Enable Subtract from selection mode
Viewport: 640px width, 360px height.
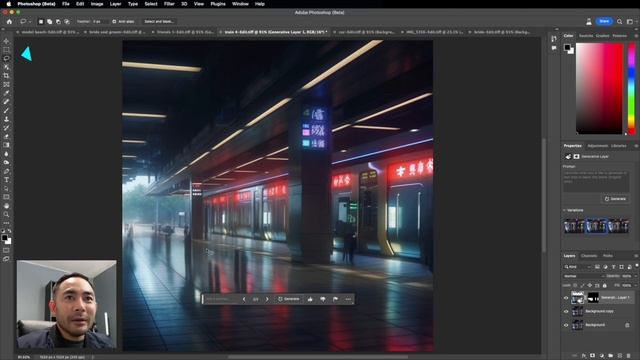58,21
